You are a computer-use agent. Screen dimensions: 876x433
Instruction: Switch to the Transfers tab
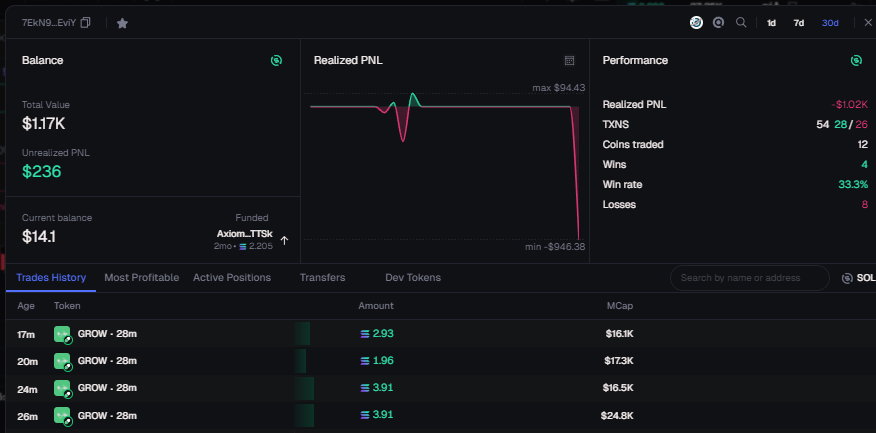[x=322, y=278]
